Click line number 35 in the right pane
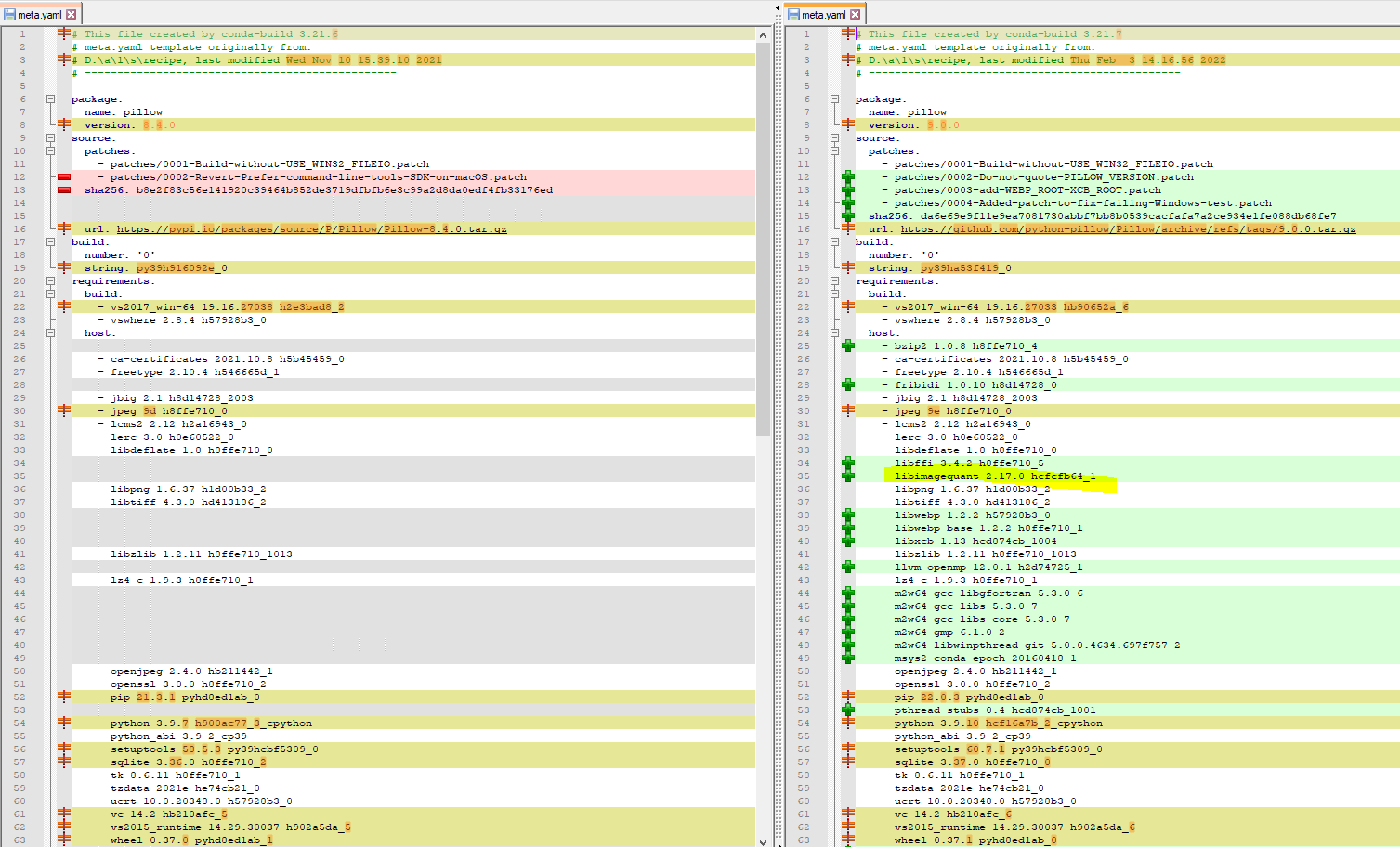Viewport: 1400px width, 847px height. pyautogui.click(x=804, y=476)
